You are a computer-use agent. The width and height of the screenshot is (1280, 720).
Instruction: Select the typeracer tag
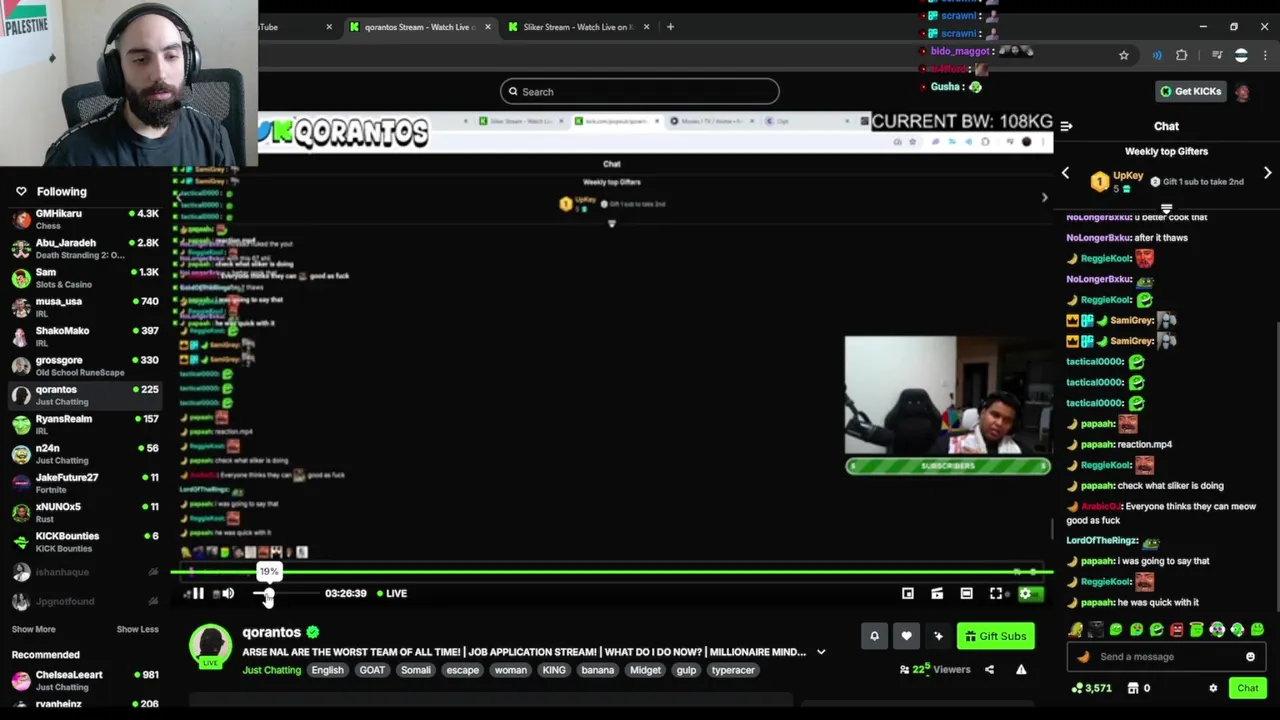click(733, 670)
